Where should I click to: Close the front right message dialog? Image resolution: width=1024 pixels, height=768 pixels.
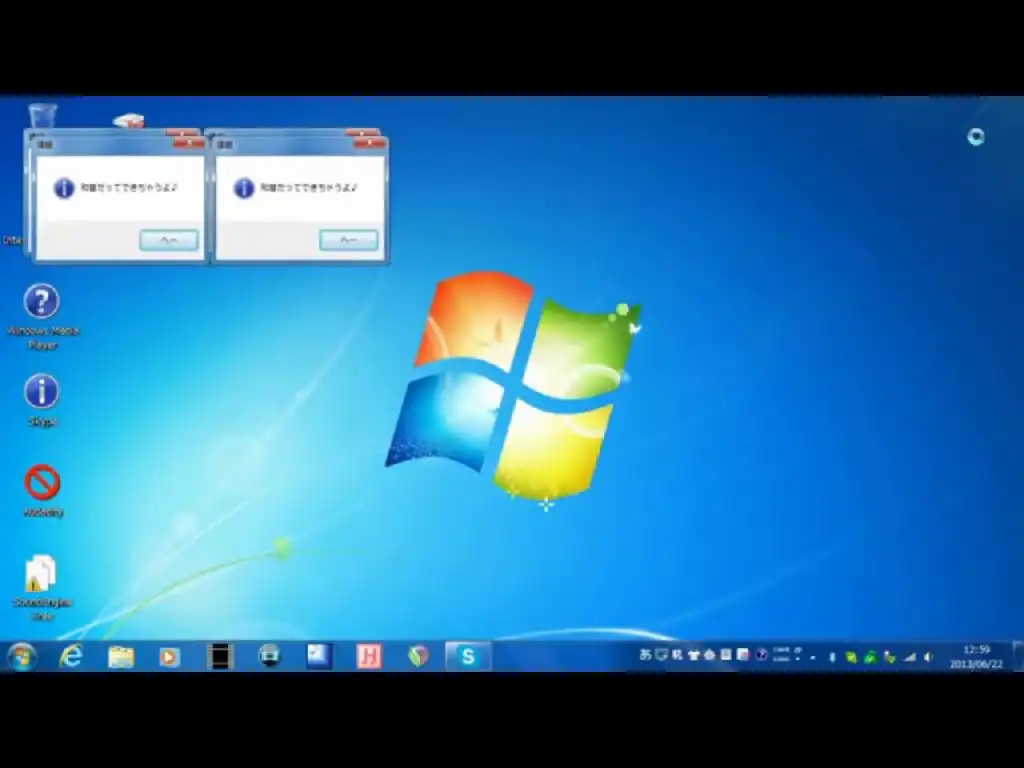coord(369,143)
